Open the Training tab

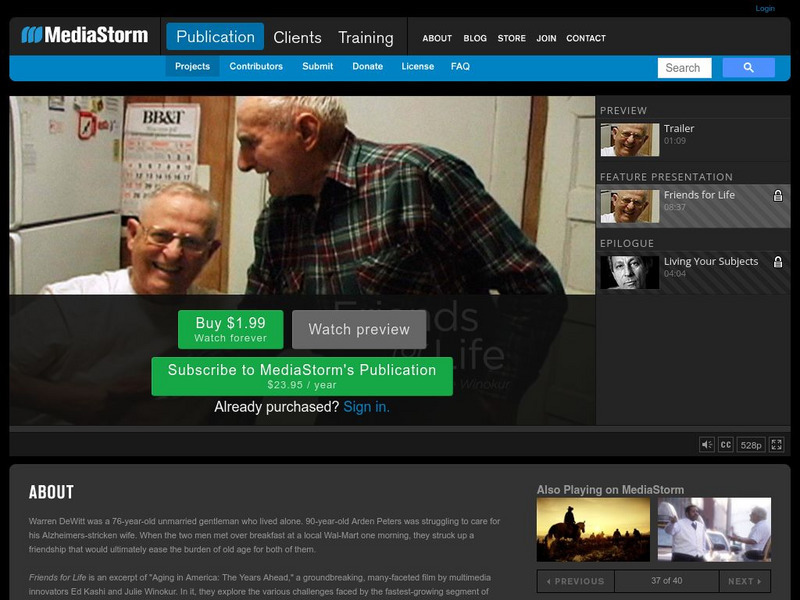coord(366,37)
